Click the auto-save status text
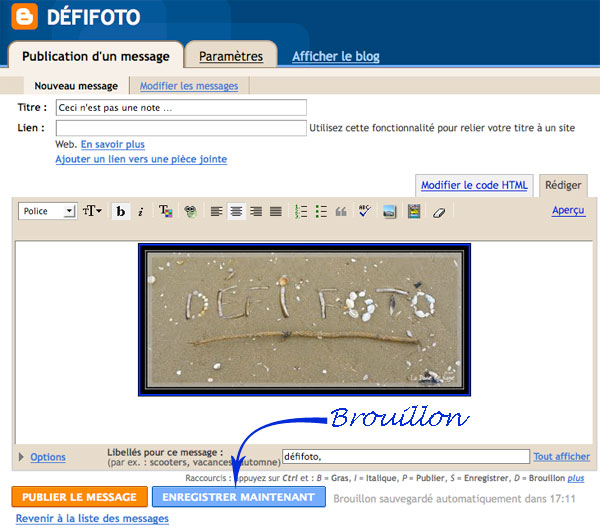The width and height of the screenshot is (600, 532). (x=454, y=499)
